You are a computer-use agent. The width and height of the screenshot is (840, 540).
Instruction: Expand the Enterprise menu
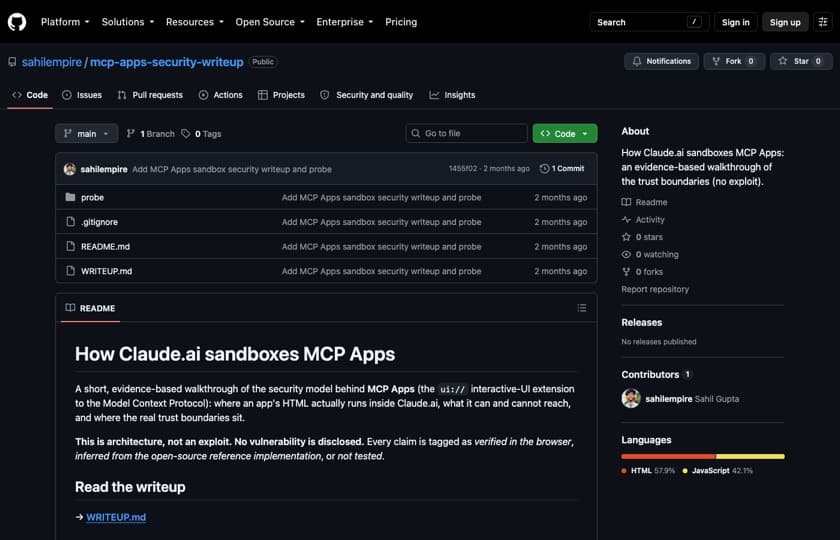coord(344,22)
